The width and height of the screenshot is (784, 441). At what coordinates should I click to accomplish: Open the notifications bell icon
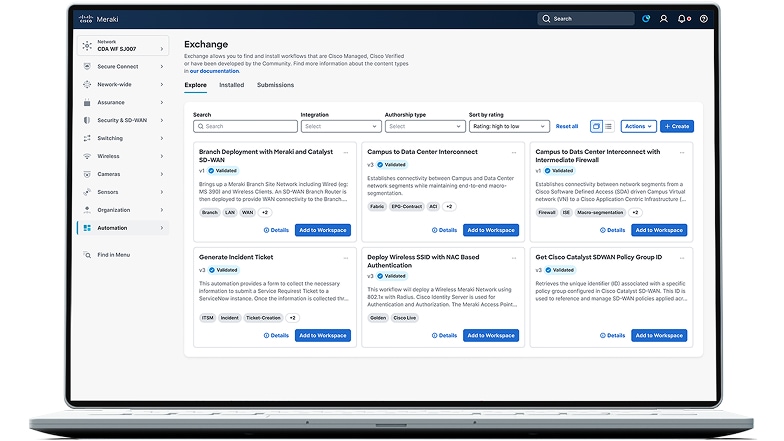tap(683, 18)
